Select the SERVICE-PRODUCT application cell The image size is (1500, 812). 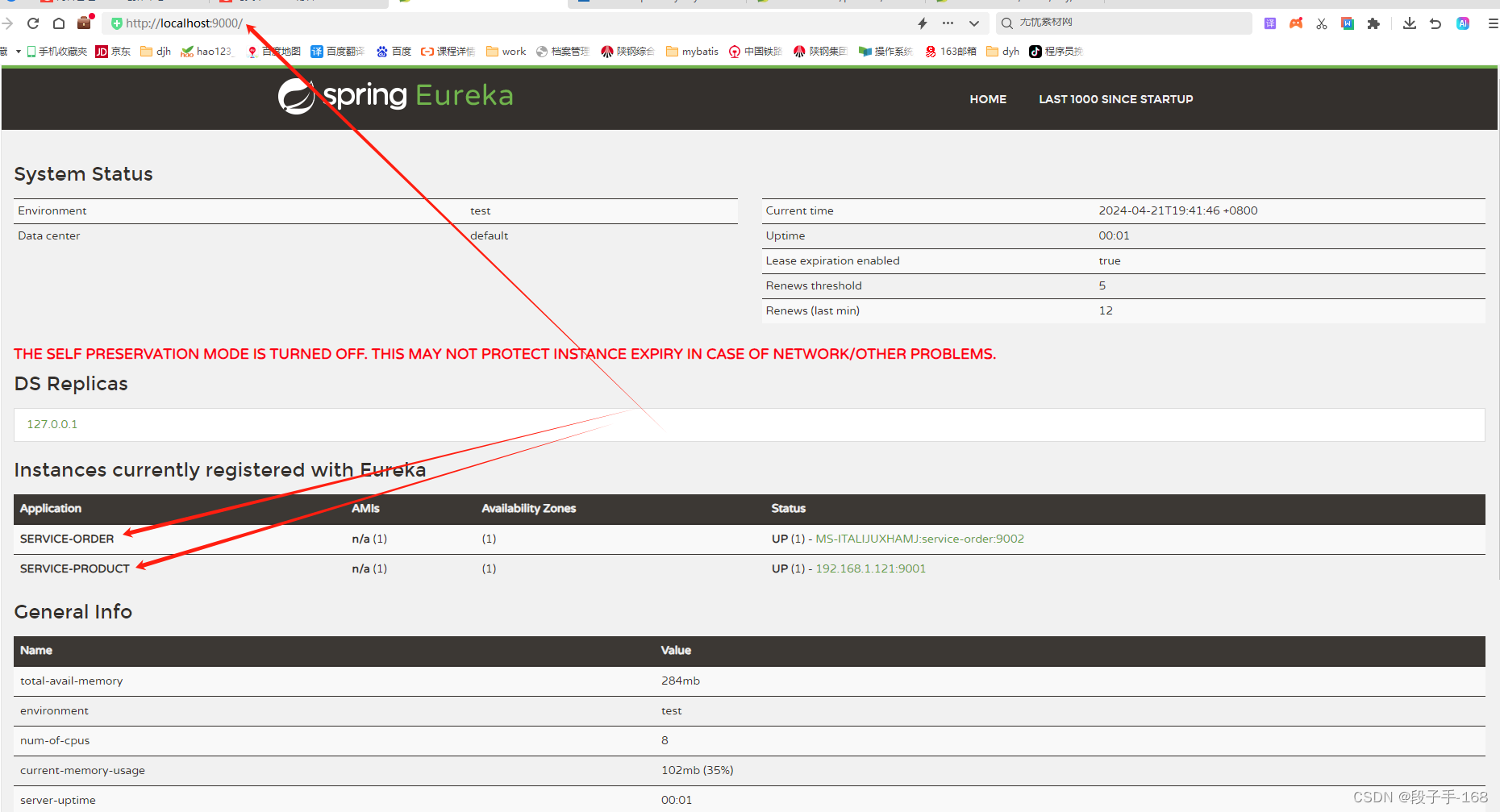(75, 568)
